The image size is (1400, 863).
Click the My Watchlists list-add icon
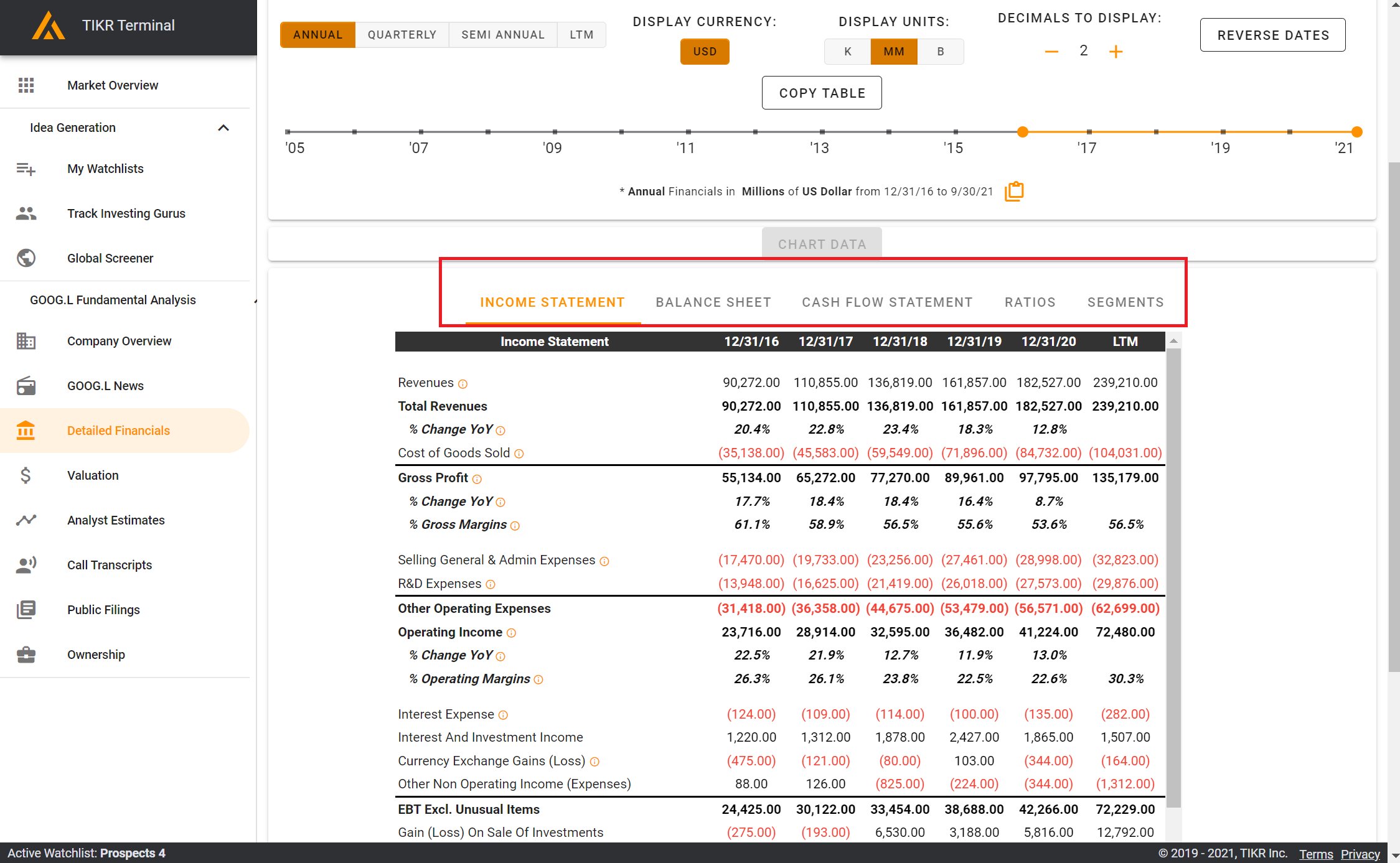[x=26, y=169]
